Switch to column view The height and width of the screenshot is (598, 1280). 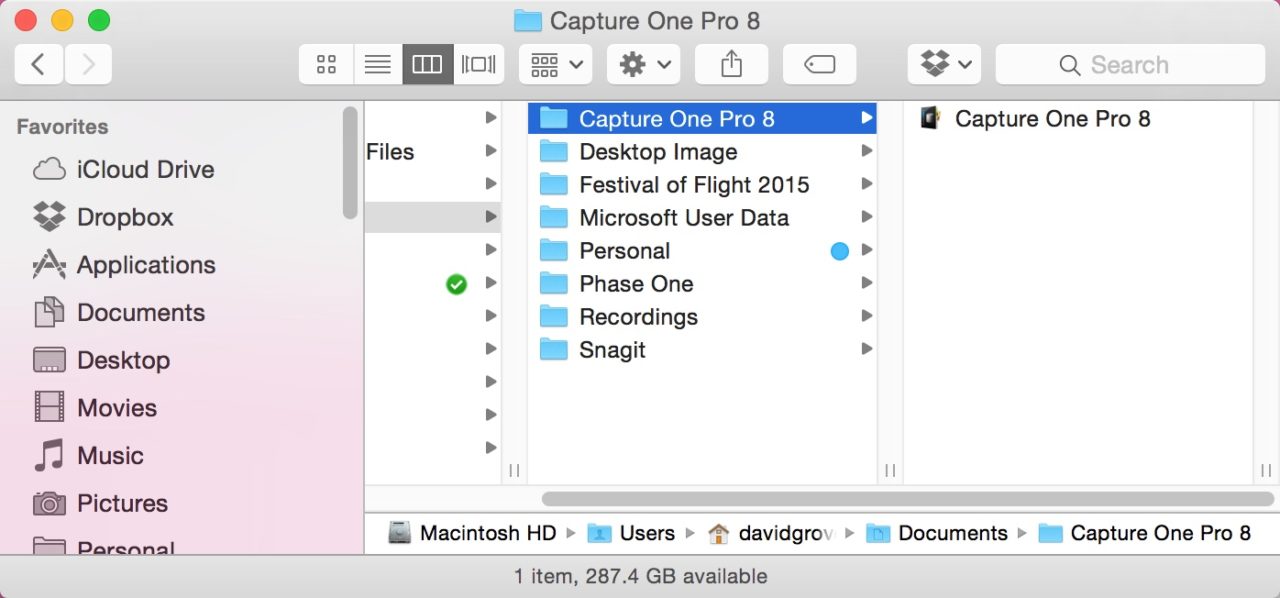point(427,65)
